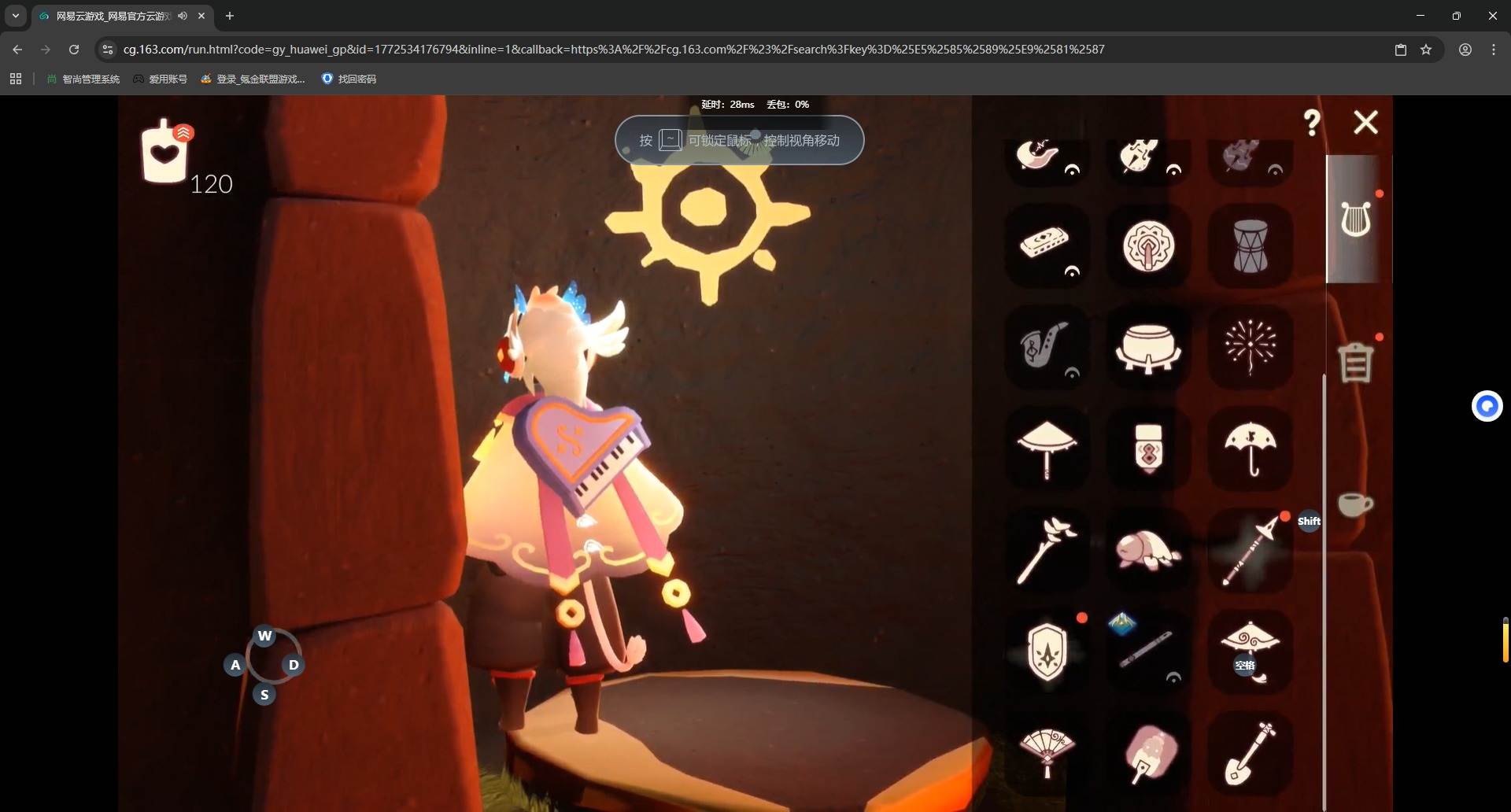View site information for cg.163.com
This screenshot has width=1511, height=812.
click(x=108, y=50)
